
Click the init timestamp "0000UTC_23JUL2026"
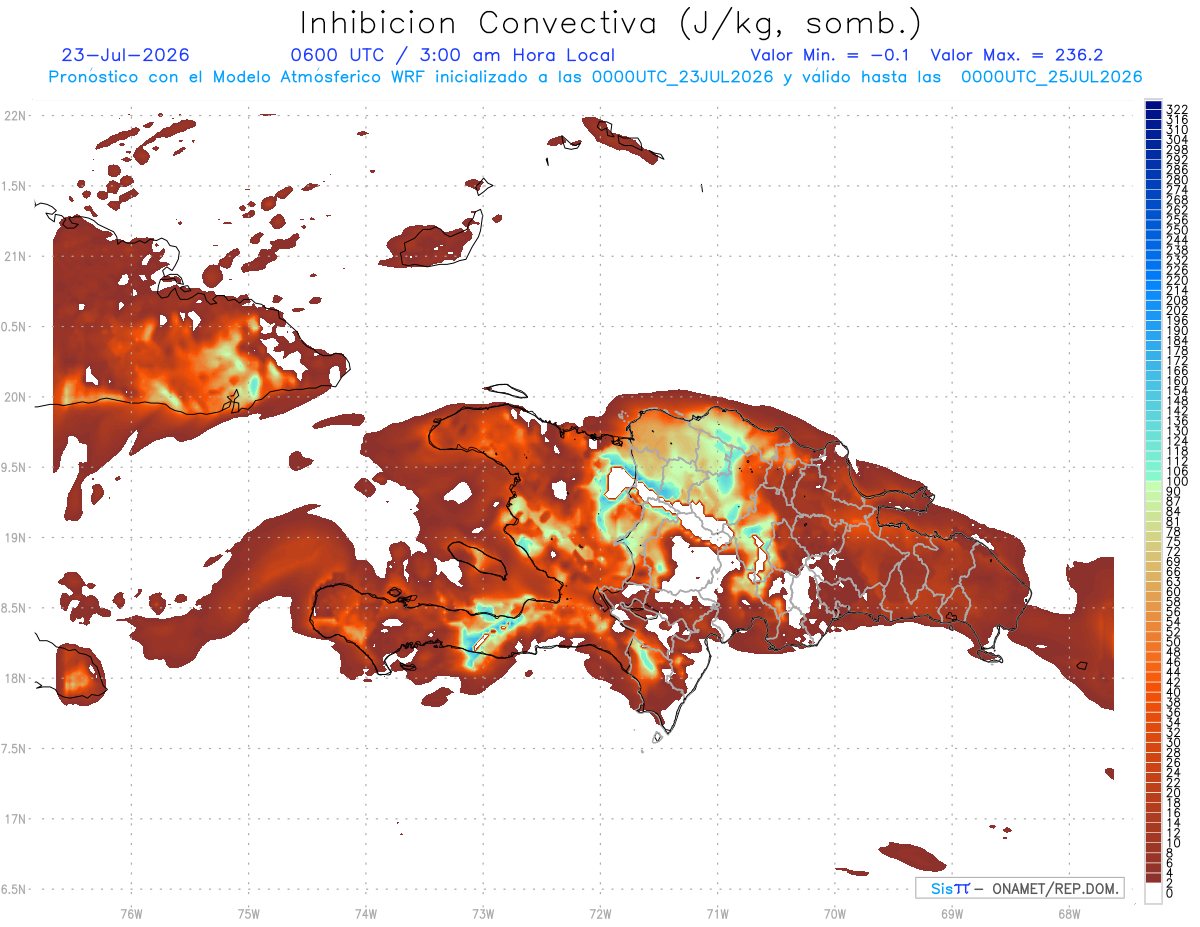pyautogui.click(x=683, y=77)
